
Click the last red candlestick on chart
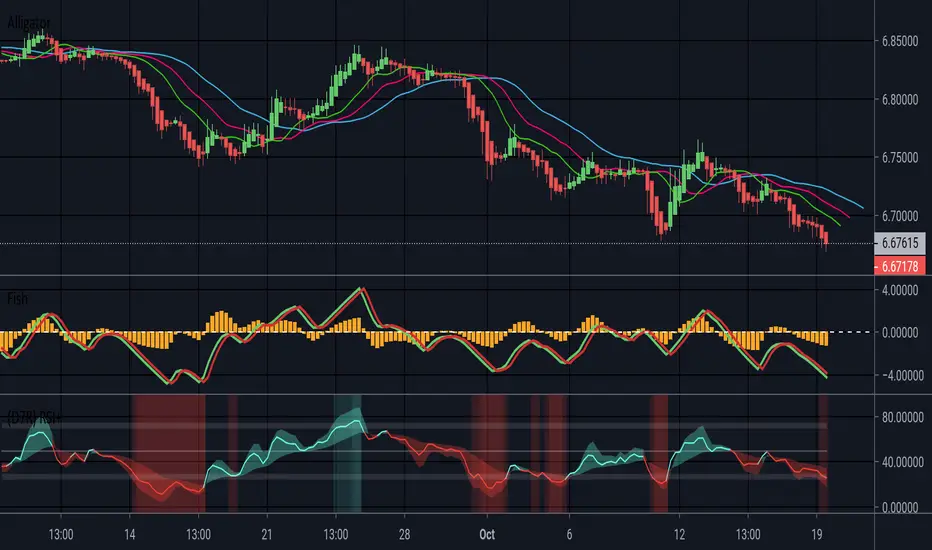point(826,239)
